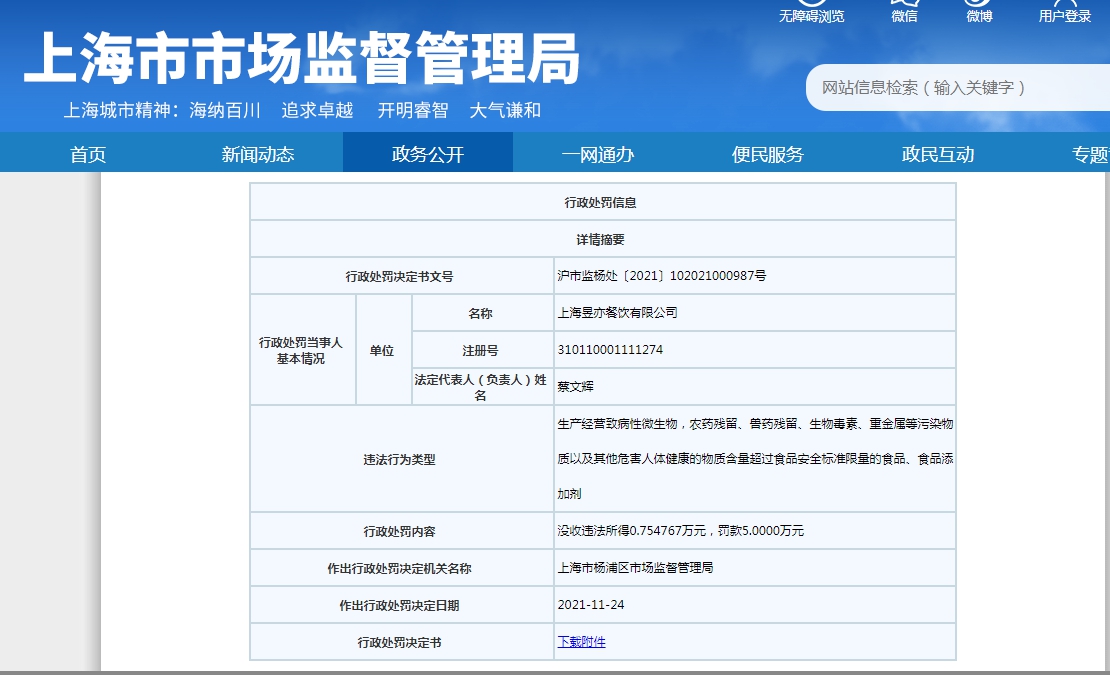The height and width of the screenshot is (675, 1110).
Task: Open the 新闻动态 navigation menu
Action: [x=258, y=154]
